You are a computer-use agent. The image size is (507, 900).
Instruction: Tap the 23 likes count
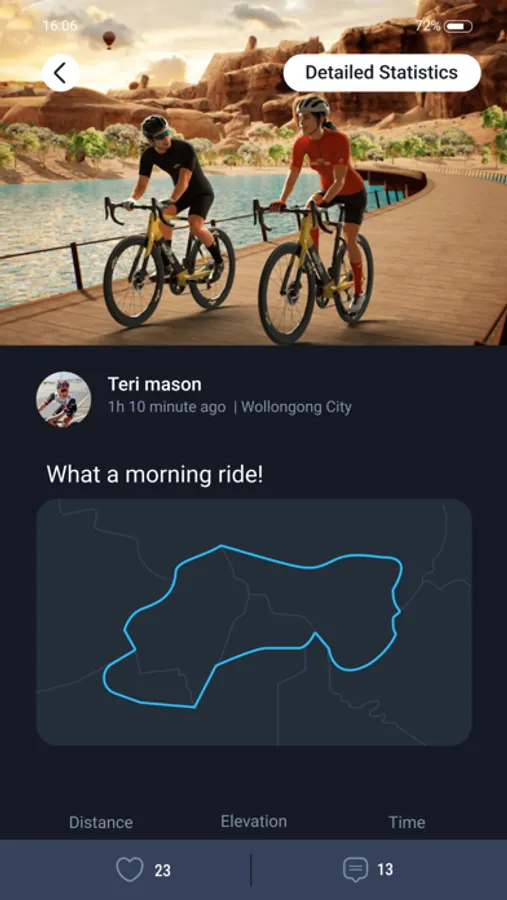(162, 870)
